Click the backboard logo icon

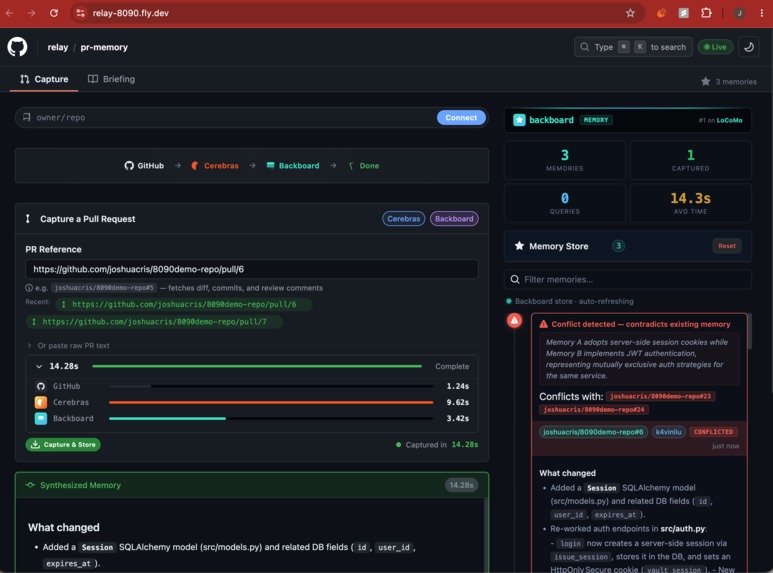coord(519,120)
